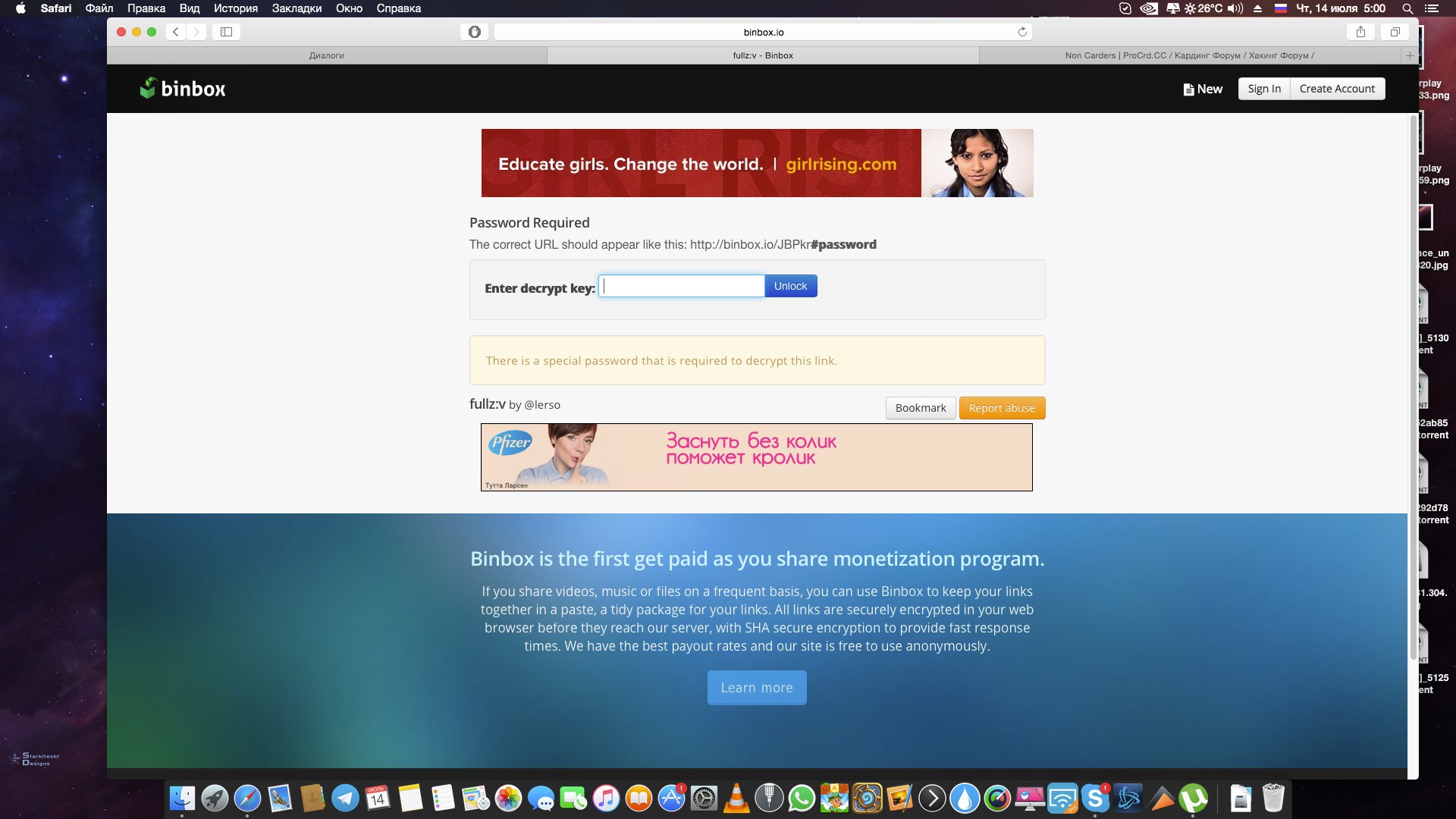Click the binbox logo
This screenshot has height=819, width=1456.
183,89
